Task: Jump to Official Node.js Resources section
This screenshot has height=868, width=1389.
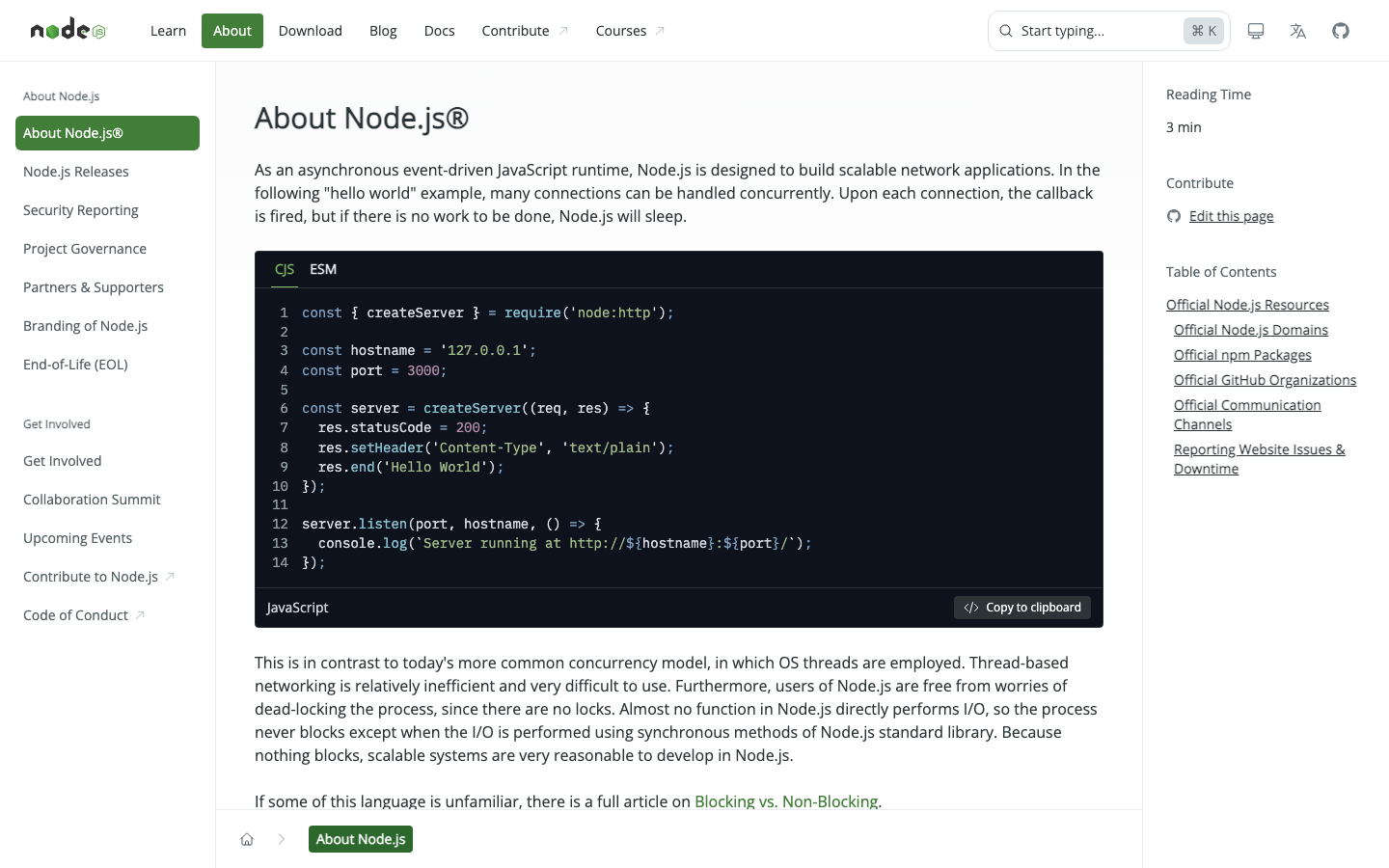Action: pyautogui.click(x=1247, y=305)
